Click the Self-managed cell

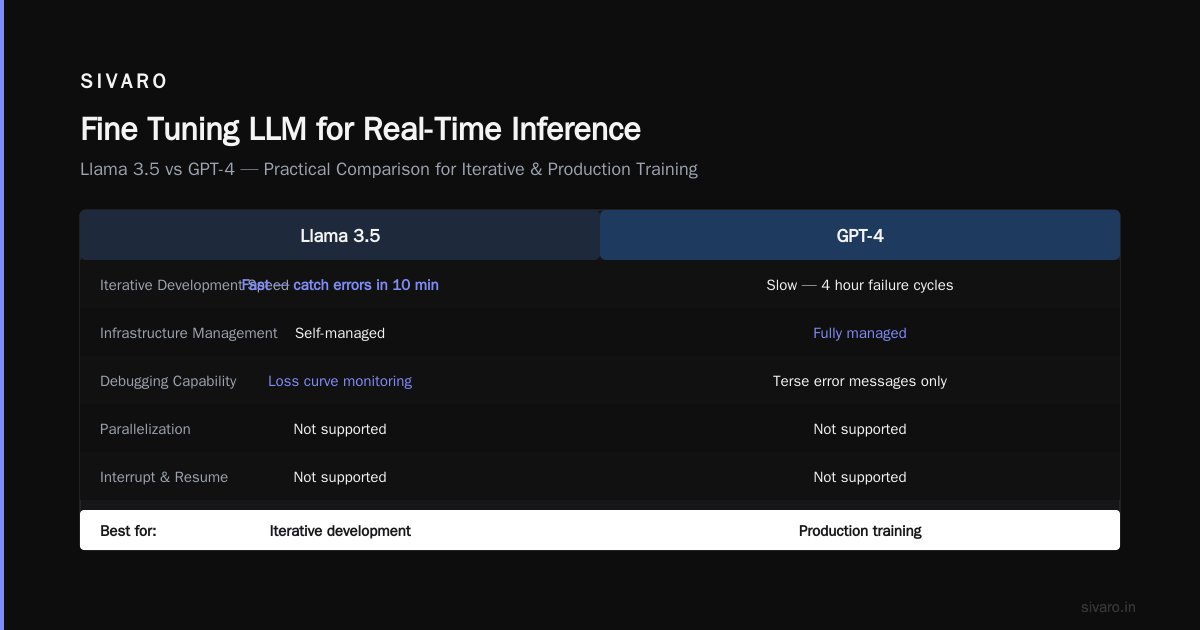[340, 333]
